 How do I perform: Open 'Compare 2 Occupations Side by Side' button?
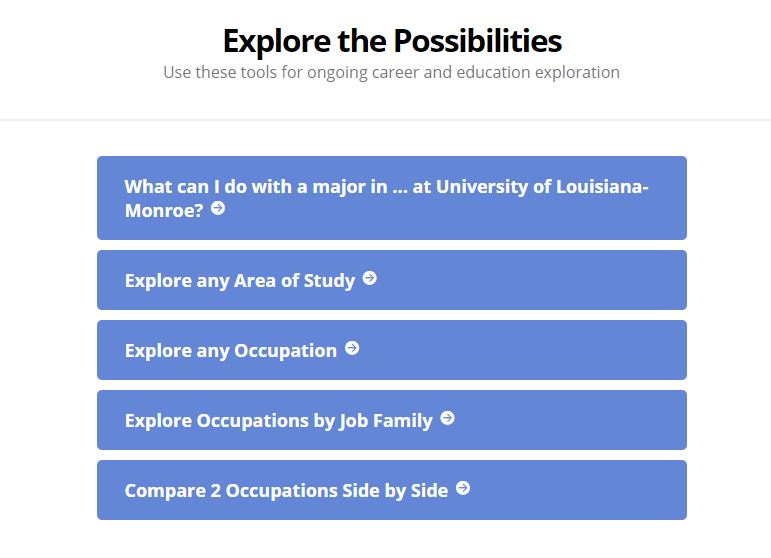click(x=392, y=490)
